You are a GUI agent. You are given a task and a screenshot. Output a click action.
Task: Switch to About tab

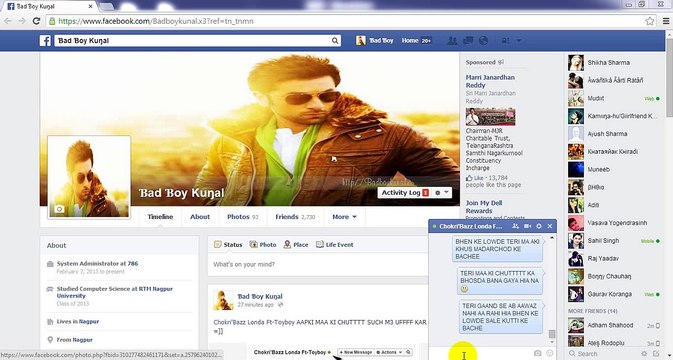[200, 217]
